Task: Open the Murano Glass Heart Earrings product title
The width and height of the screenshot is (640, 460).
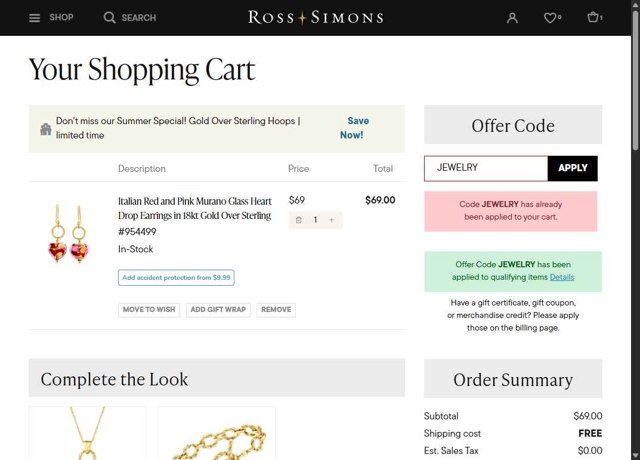Action: tap(195, 208)
